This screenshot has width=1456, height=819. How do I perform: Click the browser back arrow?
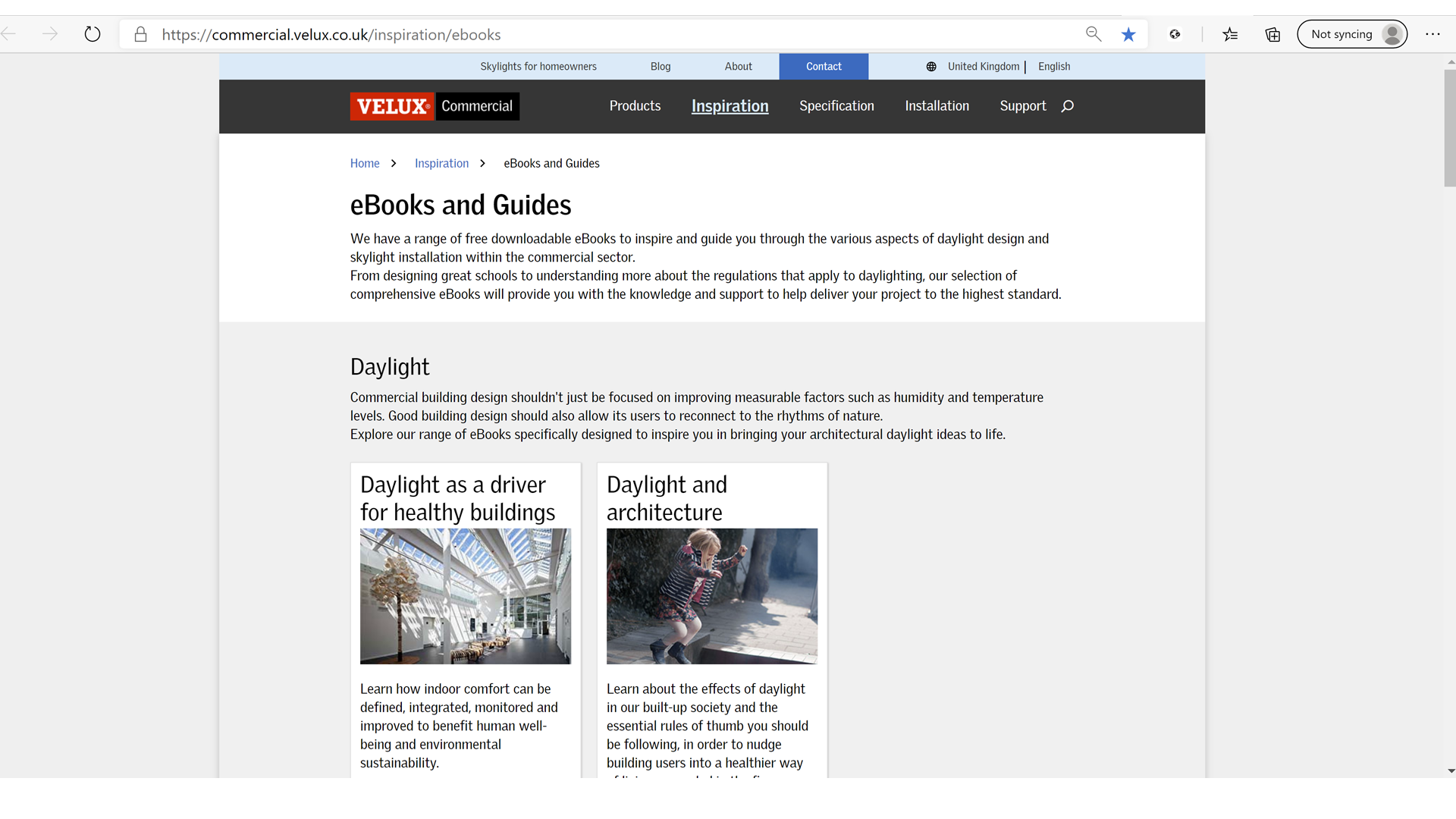pyautogui.click(x=9, y=34)
